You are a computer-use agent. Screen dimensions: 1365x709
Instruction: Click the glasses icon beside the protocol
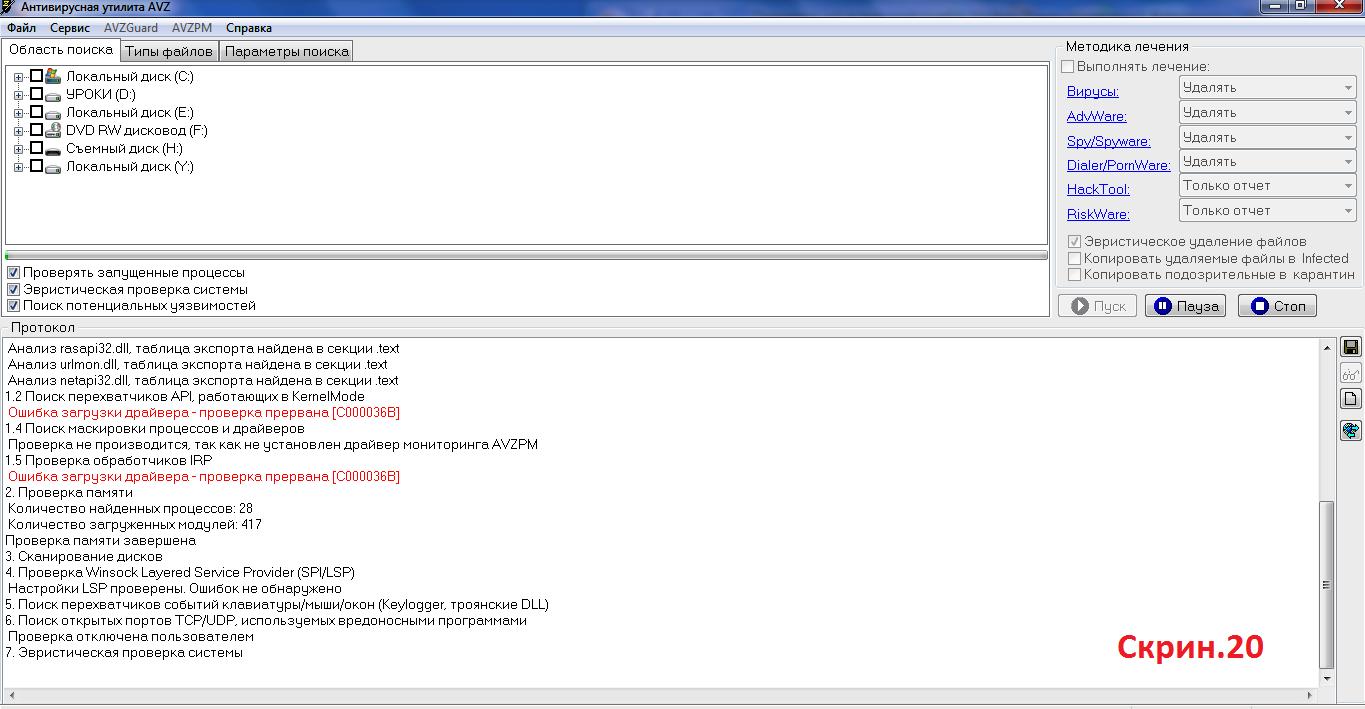pyautogui.click(x=1351, y=374)
